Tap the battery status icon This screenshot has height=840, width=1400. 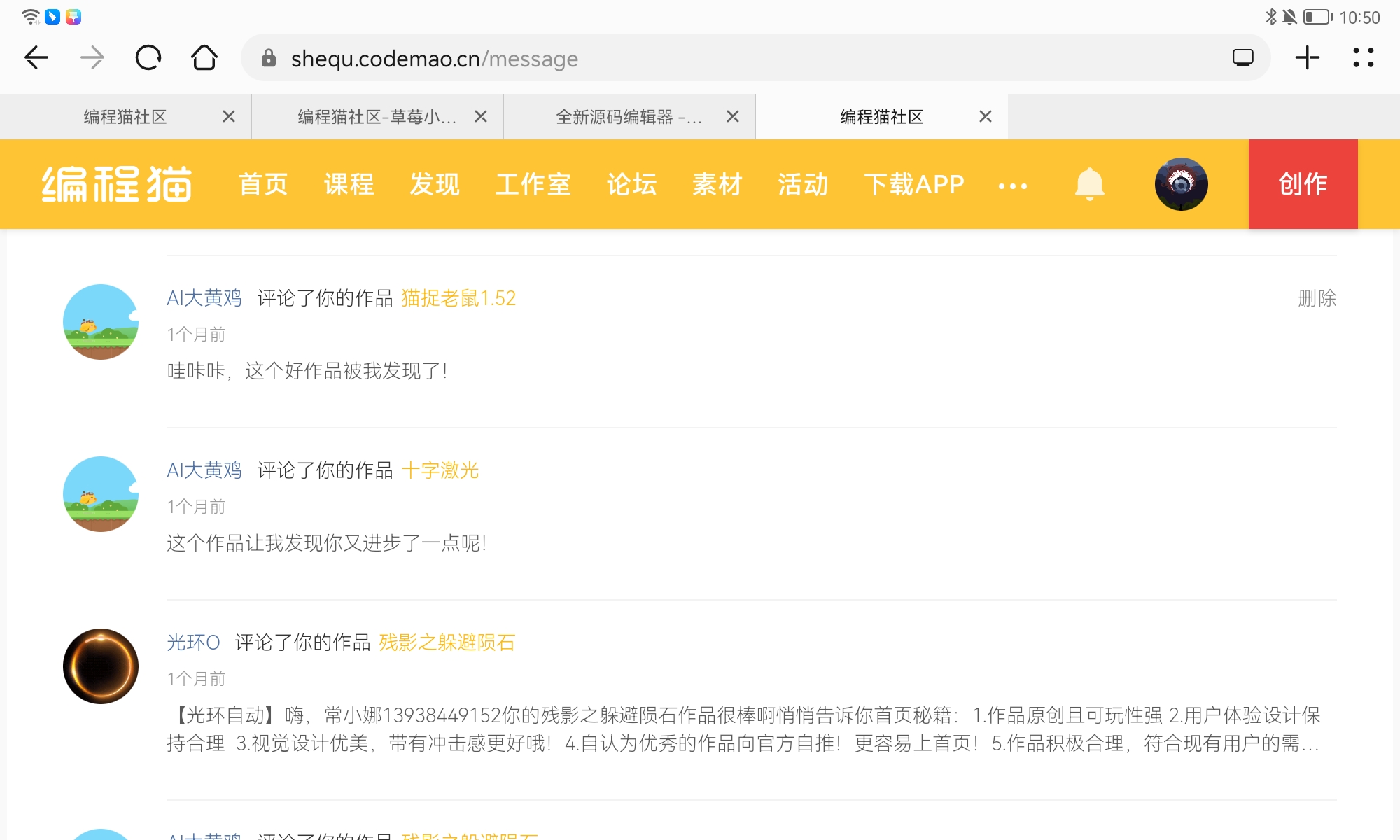pos(1318,17)
